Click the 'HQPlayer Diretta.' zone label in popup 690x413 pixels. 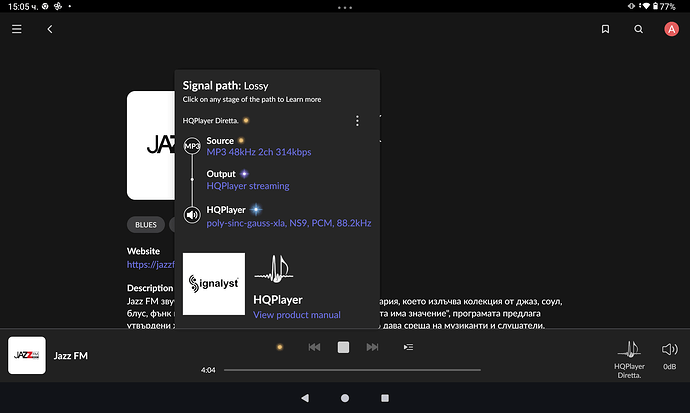210,121
